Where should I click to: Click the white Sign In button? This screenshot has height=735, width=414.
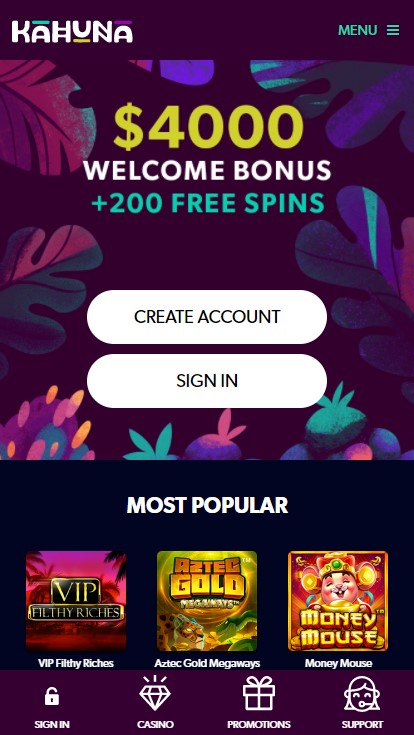(207, 381)
